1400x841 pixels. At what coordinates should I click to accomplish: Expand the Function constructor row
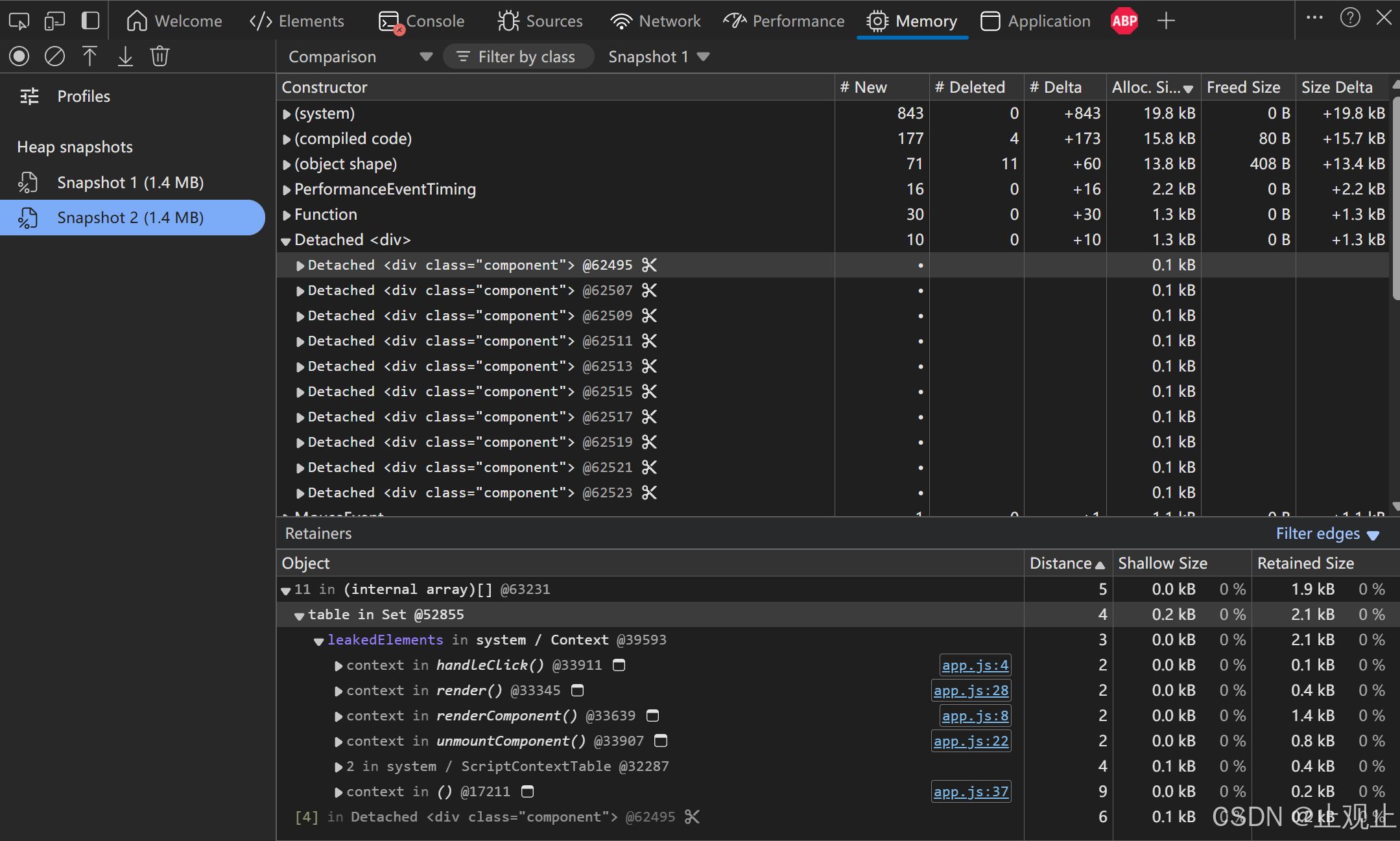click(x=287, y=215)
